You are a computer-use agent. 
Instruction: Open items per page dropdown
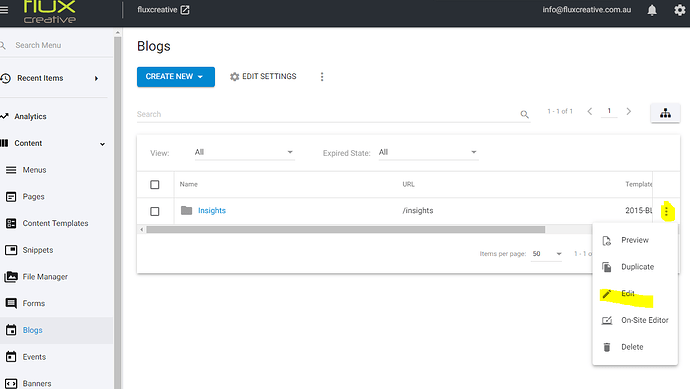pyautogui.click(x=547, y=254)
